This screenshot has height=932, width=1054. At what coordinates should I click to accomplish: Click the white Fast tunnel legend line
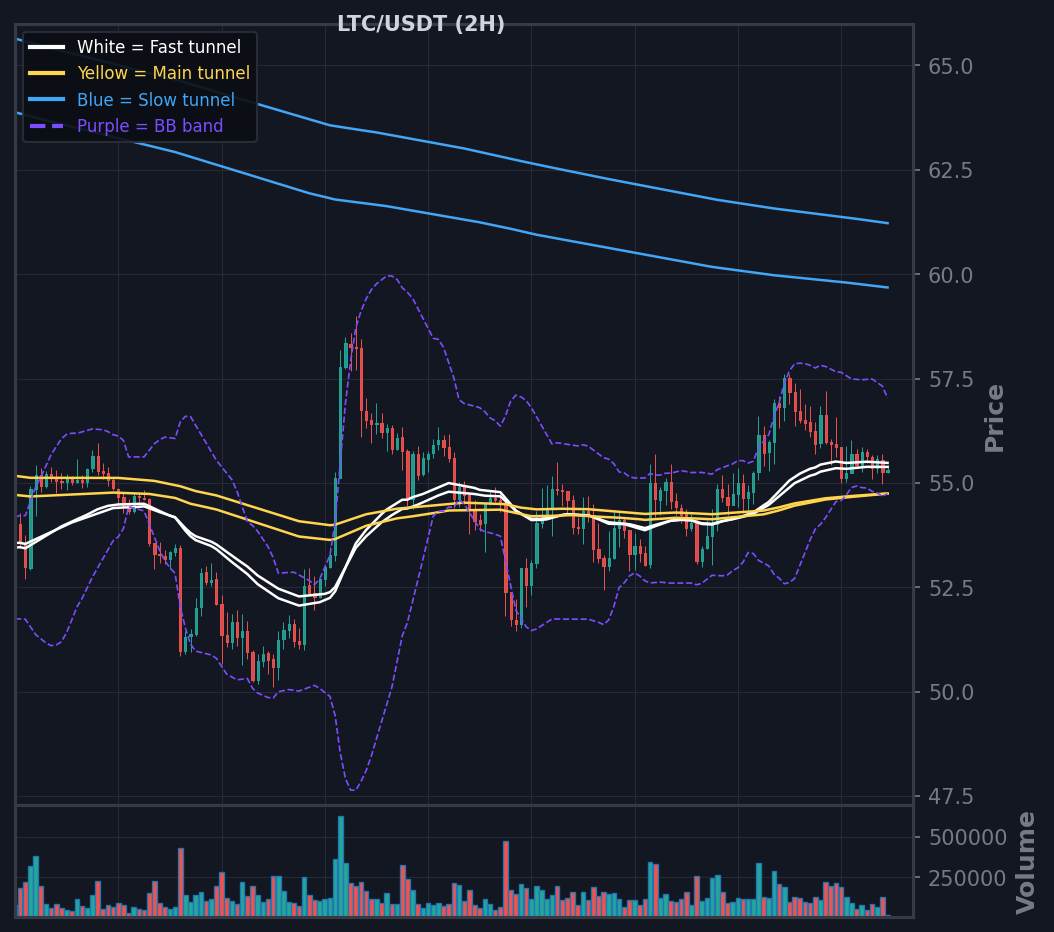[46, 47]
